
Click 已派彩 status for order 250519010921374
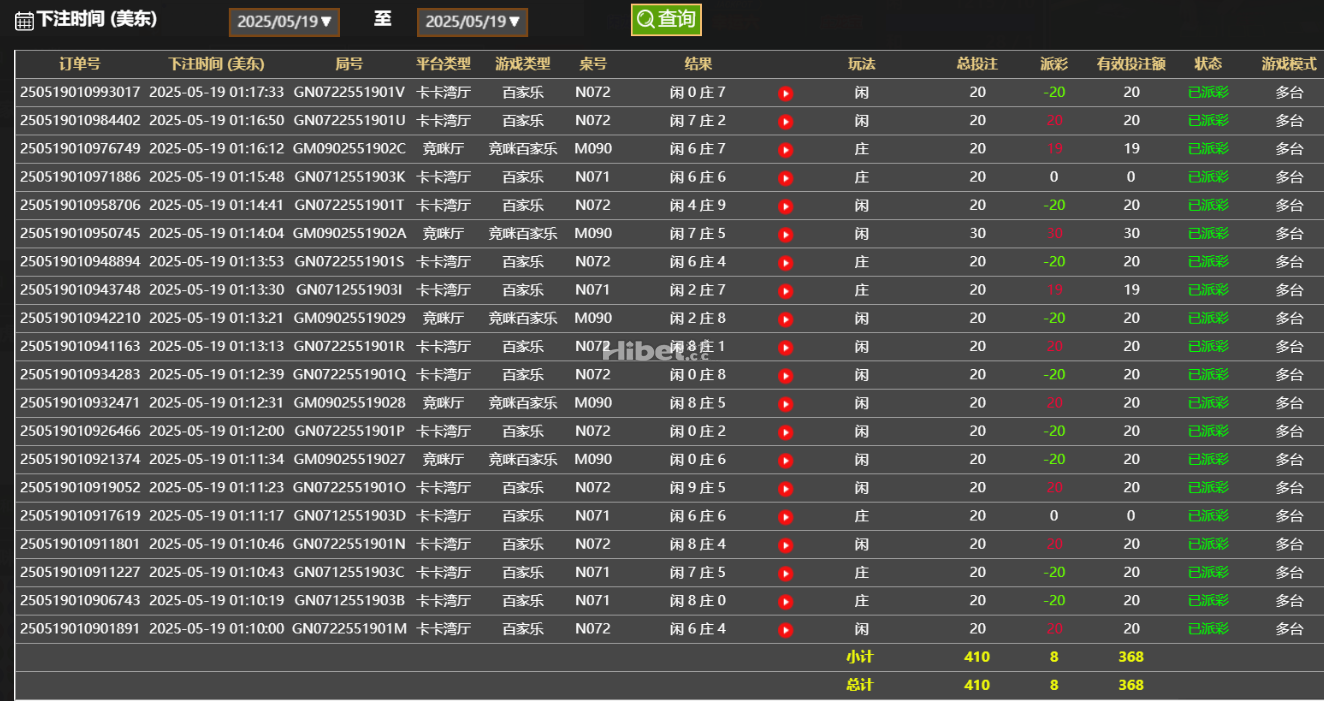click(x=1207, y=460)
